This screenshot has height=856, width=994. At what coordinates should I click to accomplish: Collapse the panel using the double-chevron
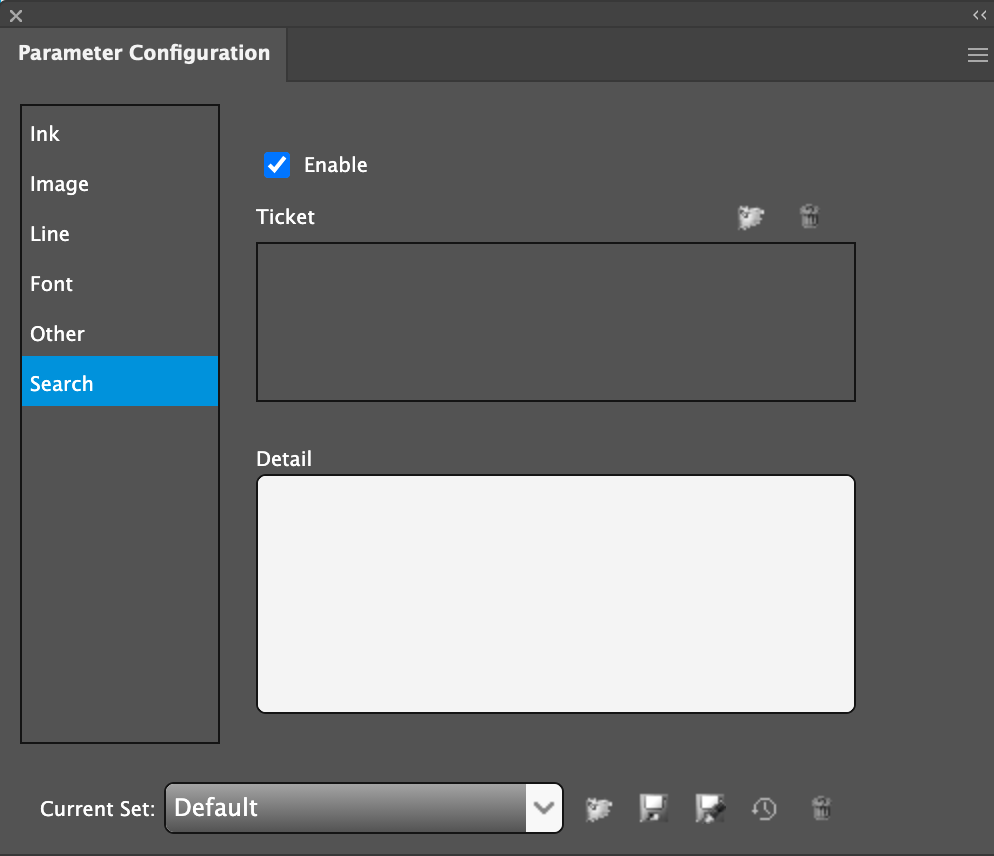click(x=979, y=15)
